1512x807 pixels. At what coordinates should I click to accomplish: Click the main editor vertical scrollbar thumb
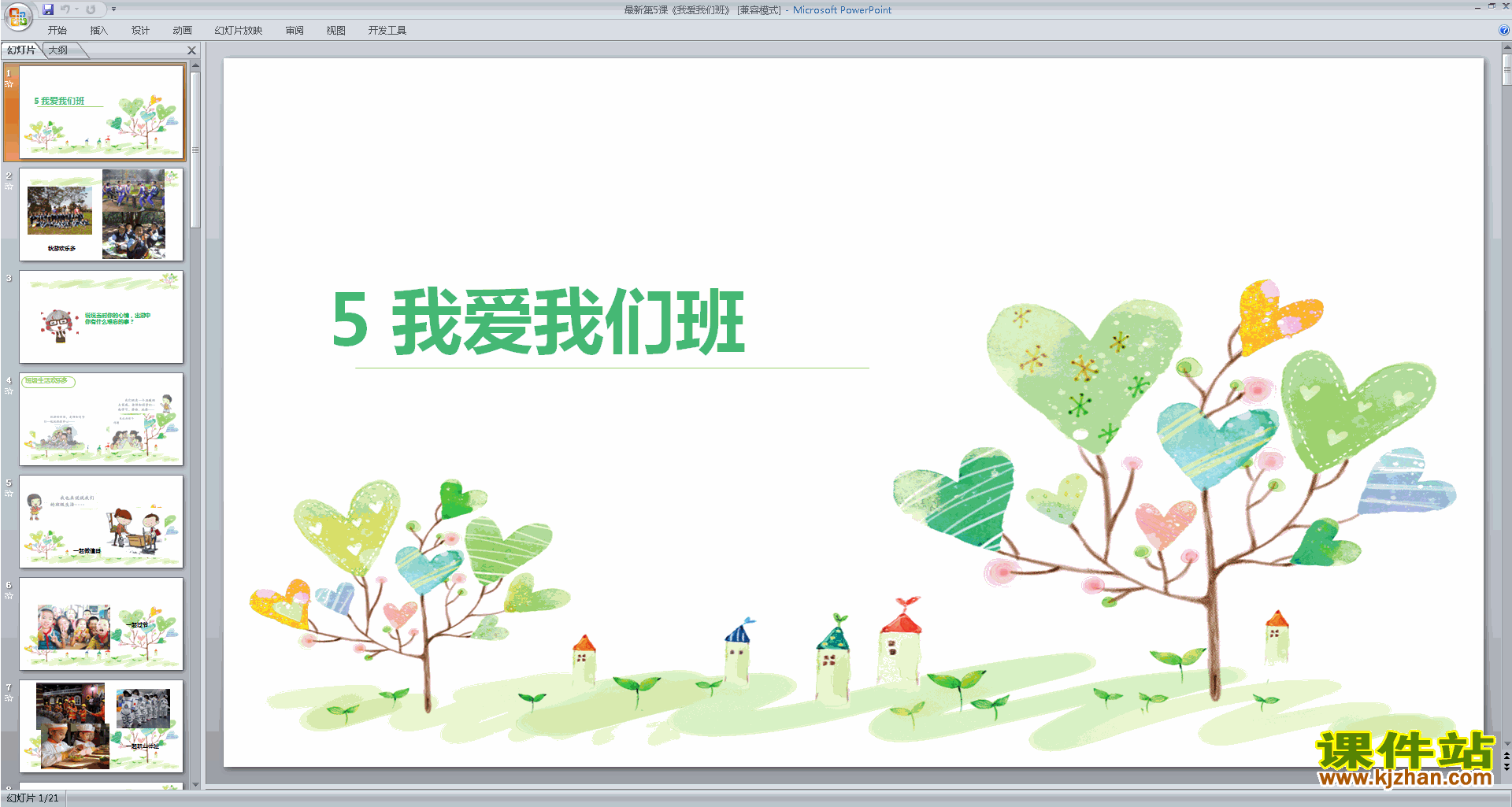click(x=1506, y=70)
